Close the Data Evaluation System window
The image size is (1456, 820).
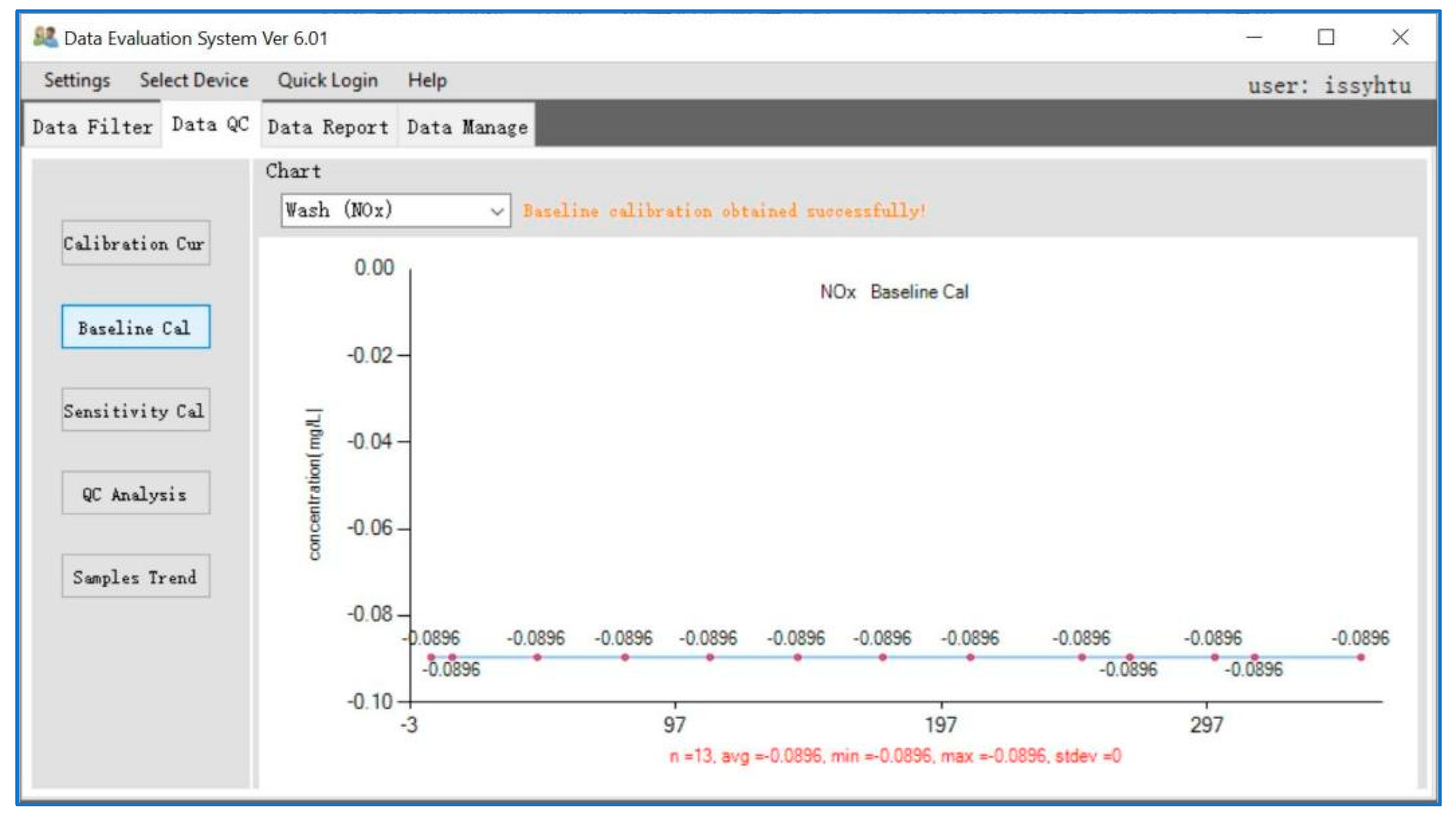coord(1399,38)
